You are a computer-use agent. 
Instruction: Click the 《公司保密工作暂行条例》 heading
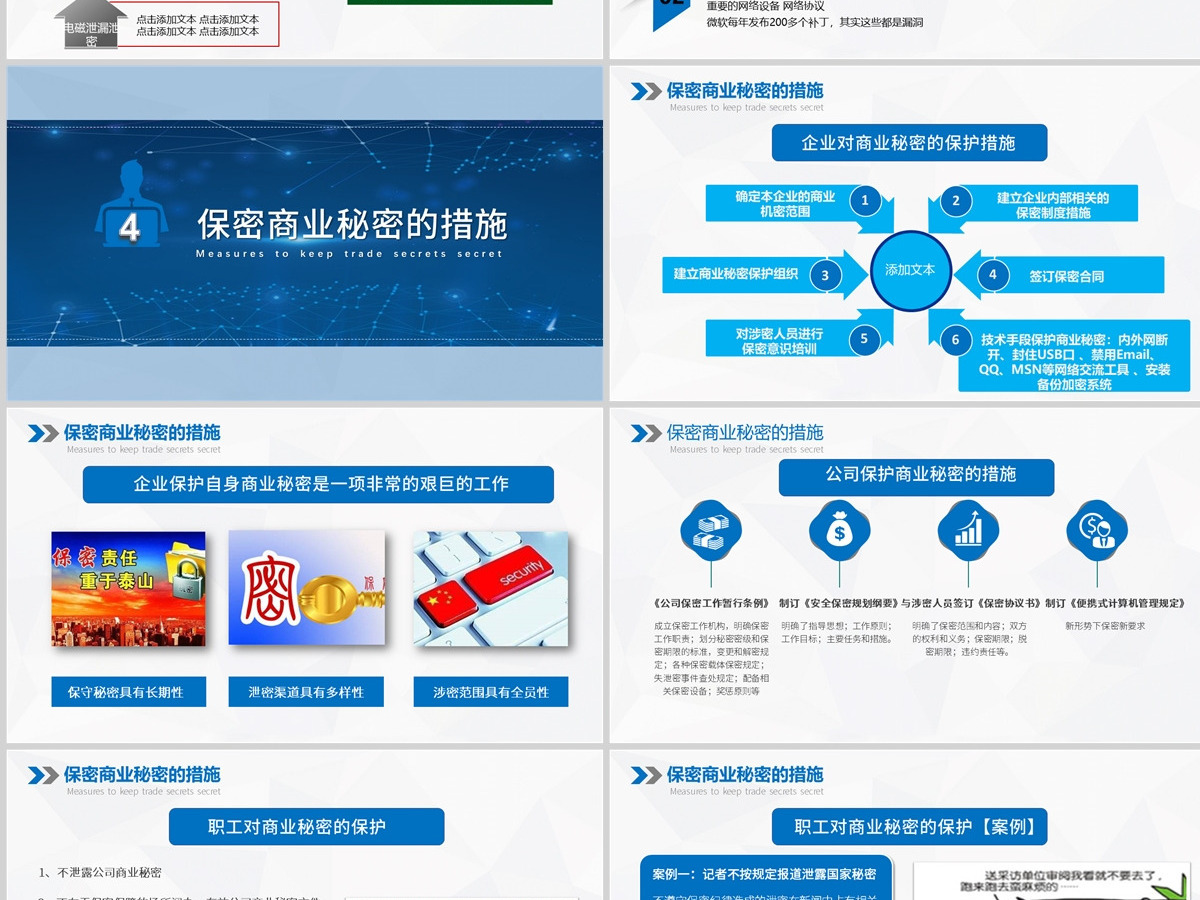click(711, 603)
